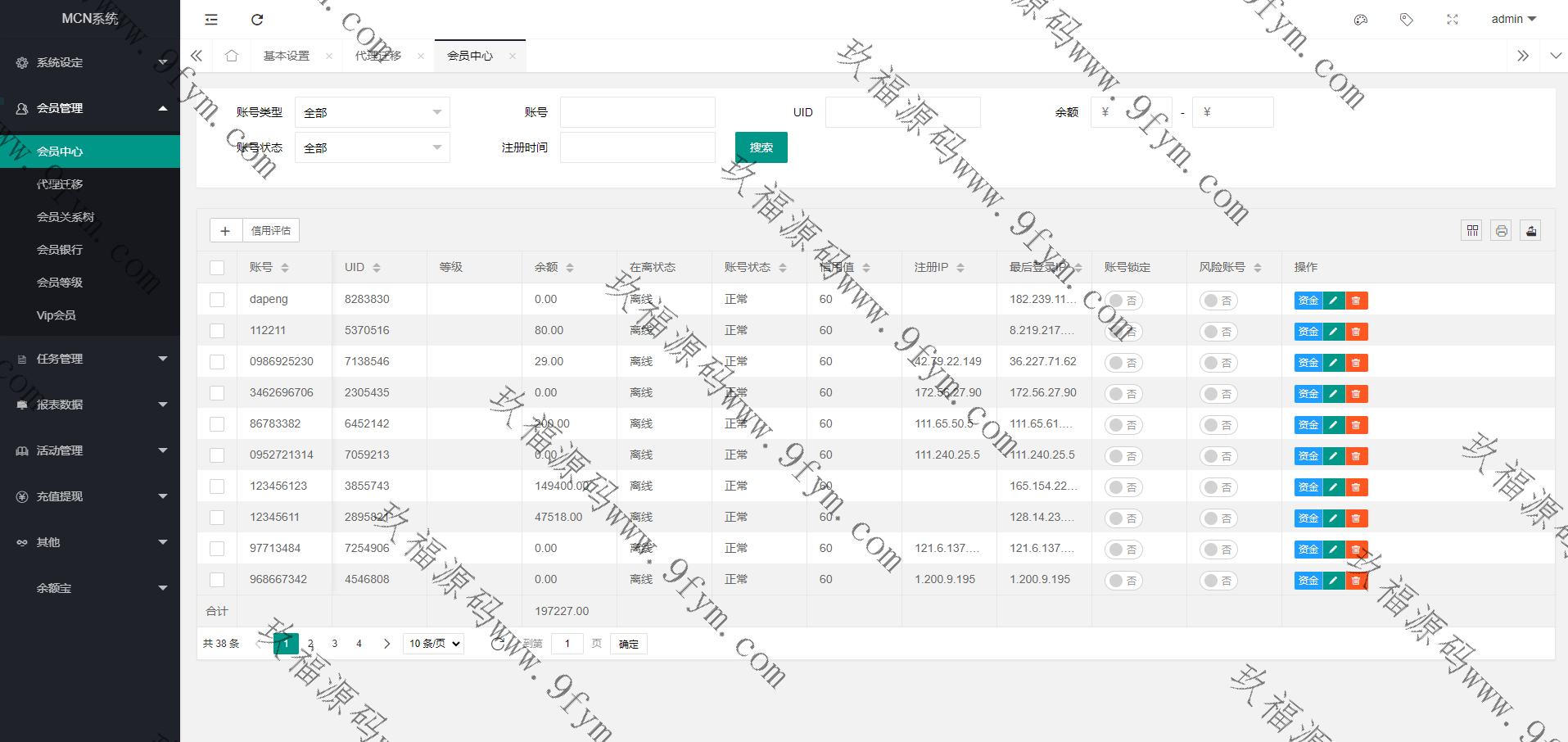This screenshot has height=742, width=1568.
Task: Check the checkbox for account dapeng
Action: point(217,300)
